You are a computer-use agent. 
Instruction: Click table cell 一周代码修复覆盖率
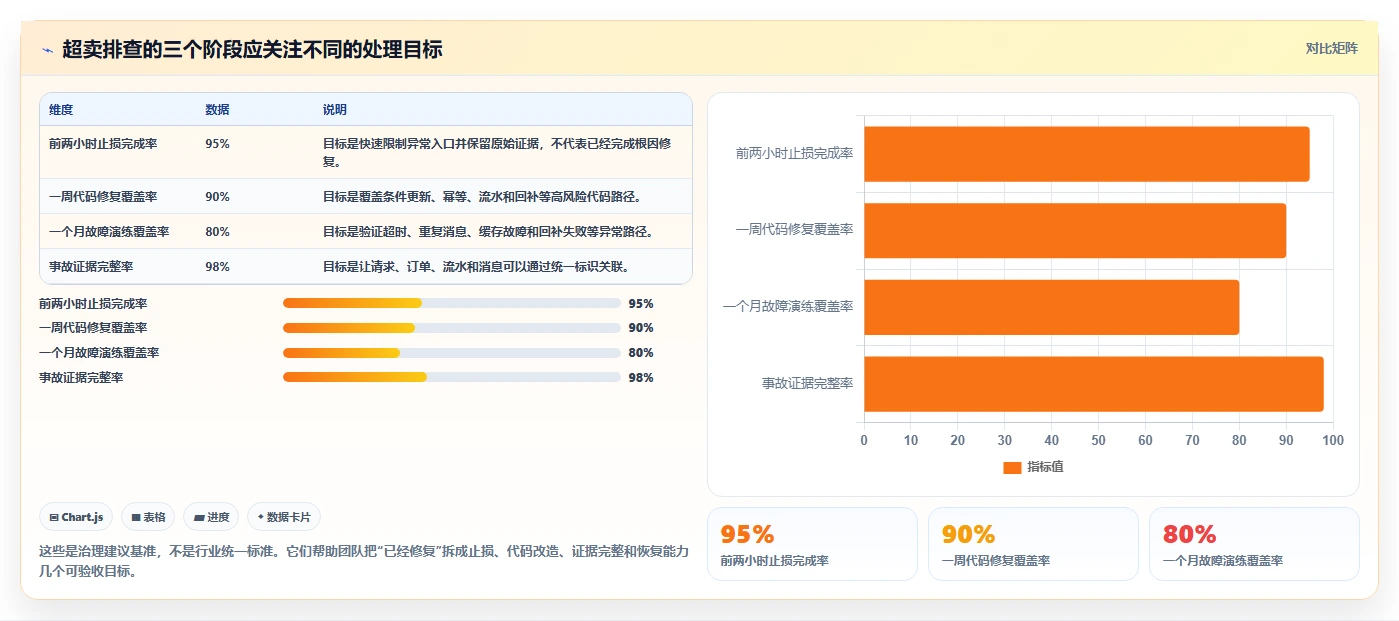pyautogui.click(x=103, y=197)
